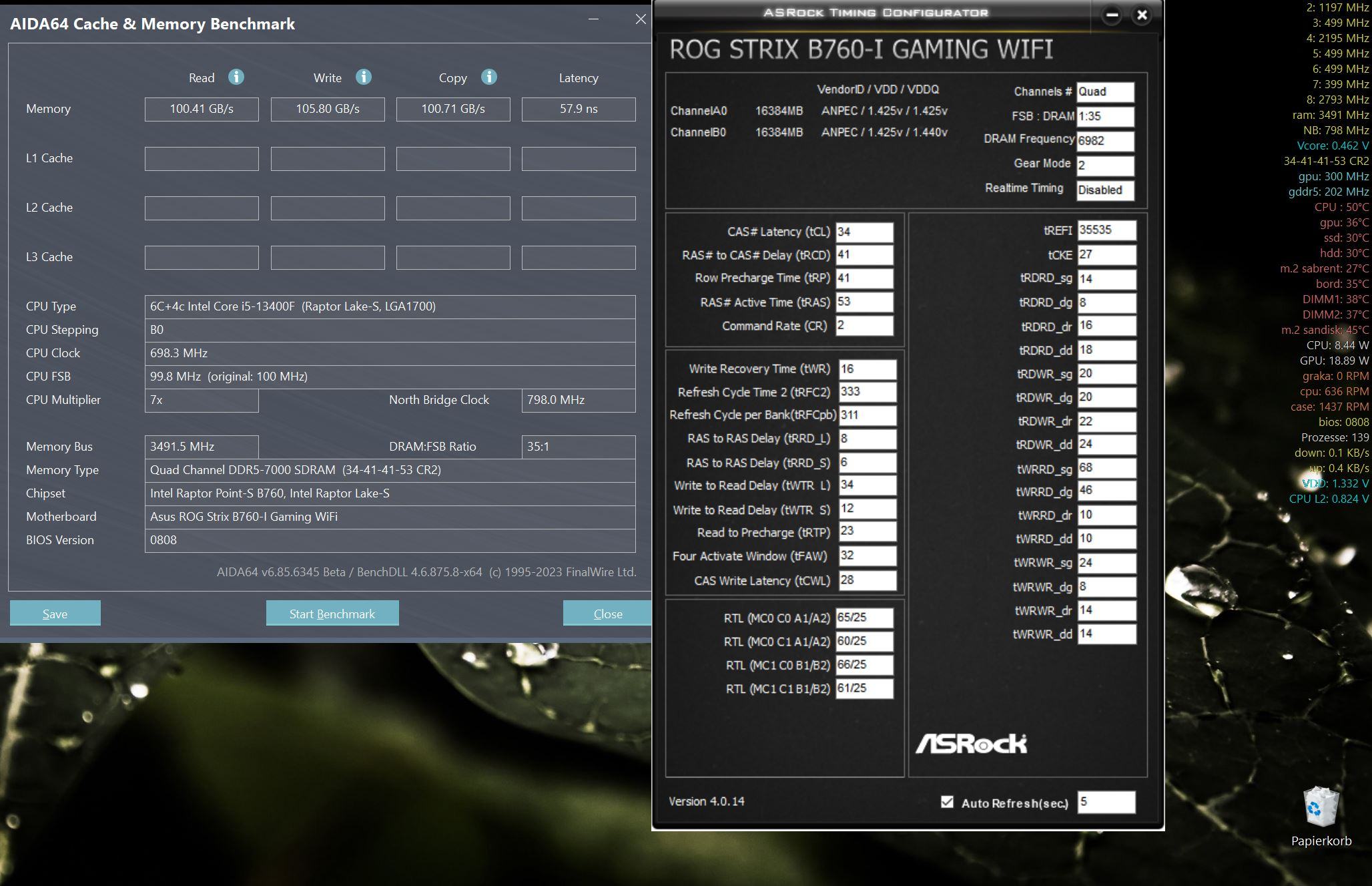Open Copy benchmark info icon
This screenshot has width=1372, height=886.
[x=488, y=77]
